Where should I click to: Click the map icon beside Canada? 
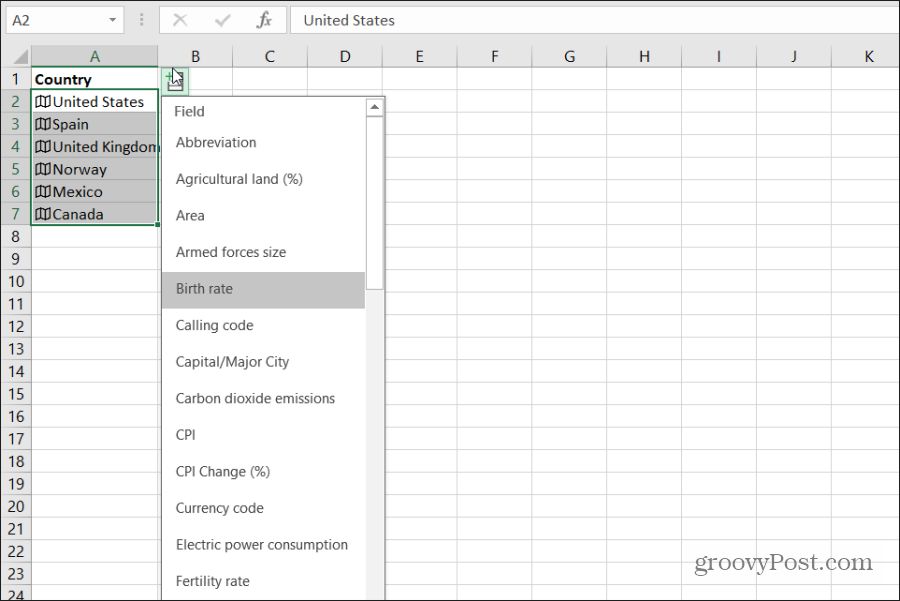pyautogui.click(x=42, y=214)
